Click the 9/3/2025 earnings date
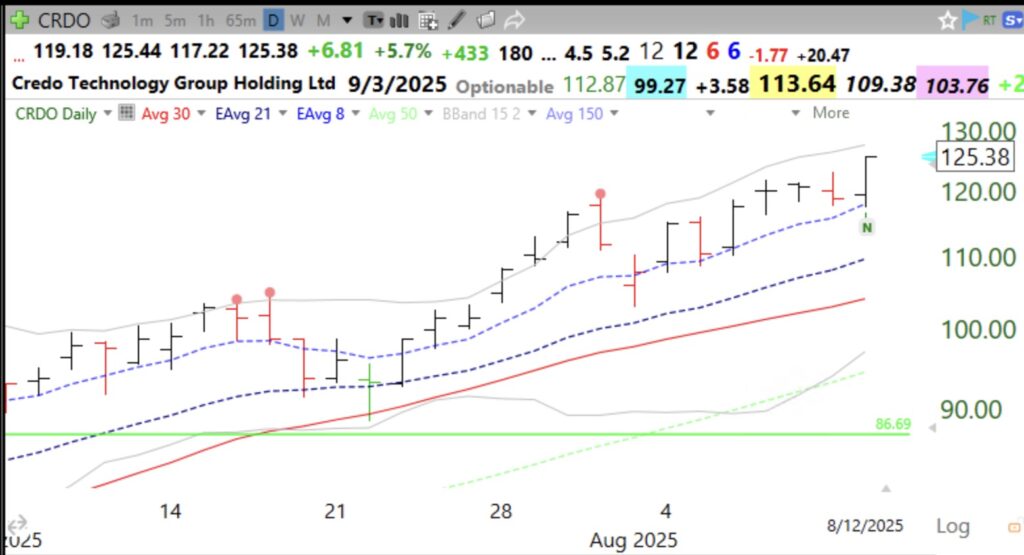This screenshot has width=1024, height=555. (x=397, y=84)
